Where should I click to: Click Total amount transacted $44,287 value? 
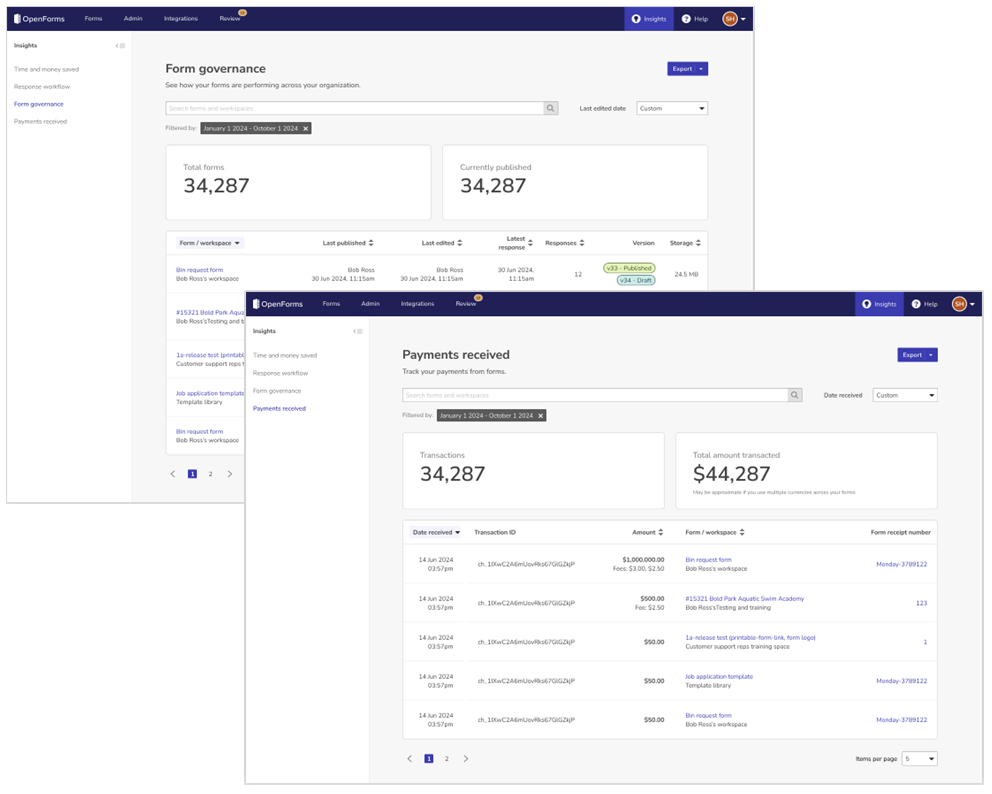[731, 474]
